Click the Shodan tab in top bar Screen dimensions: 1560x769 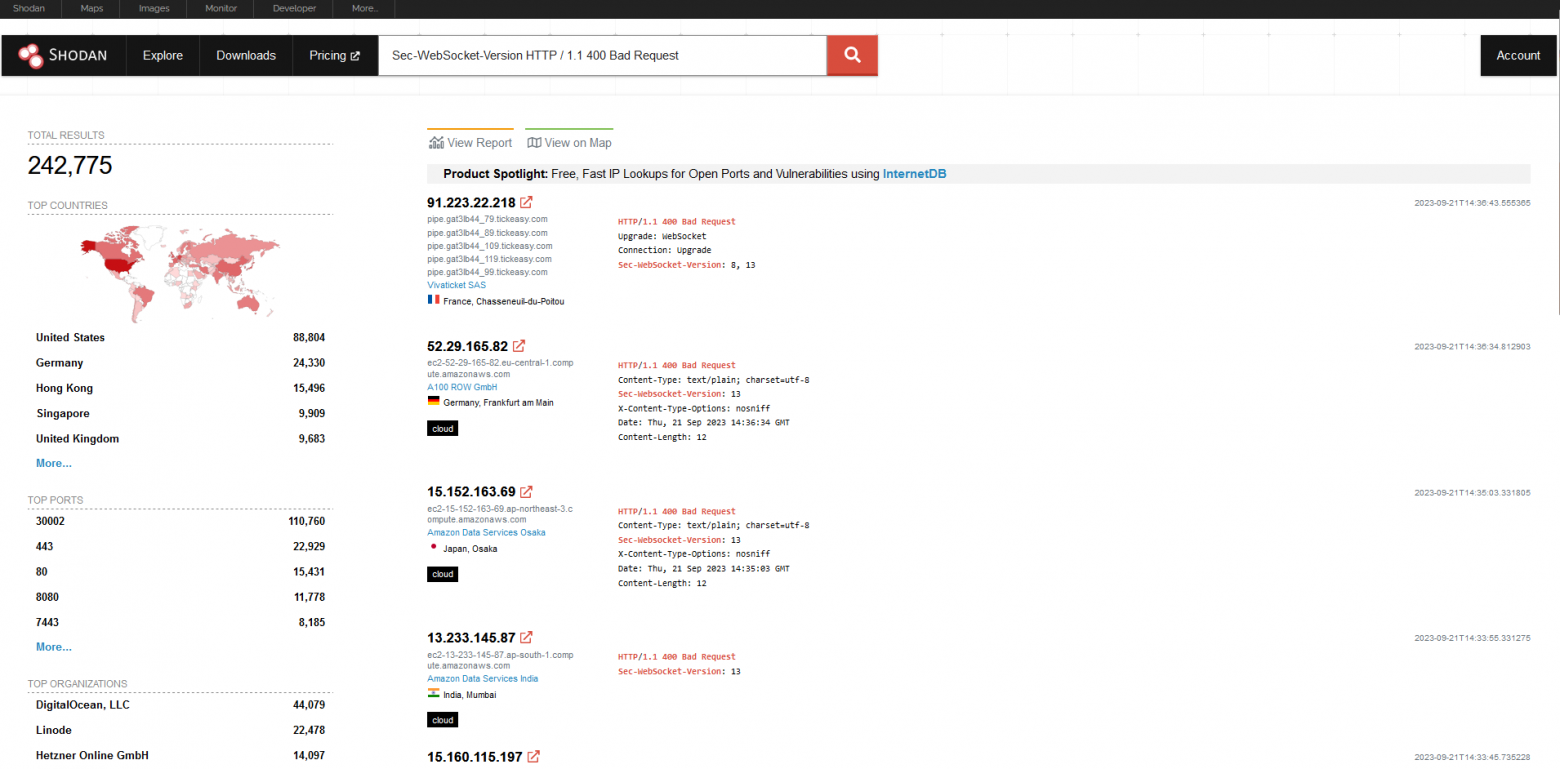click(x=29, y=8)
